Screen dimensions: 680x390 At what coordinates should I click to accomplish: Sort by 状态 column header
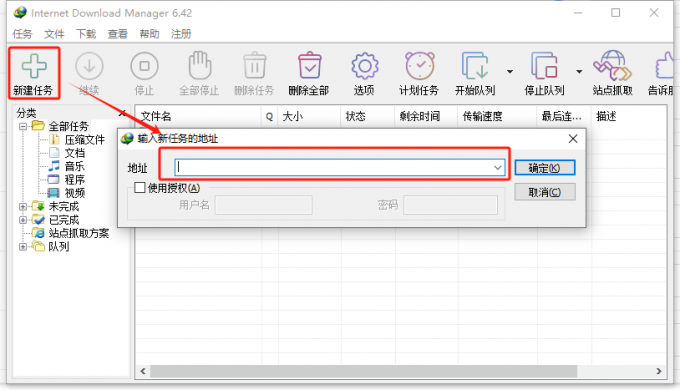367,116
